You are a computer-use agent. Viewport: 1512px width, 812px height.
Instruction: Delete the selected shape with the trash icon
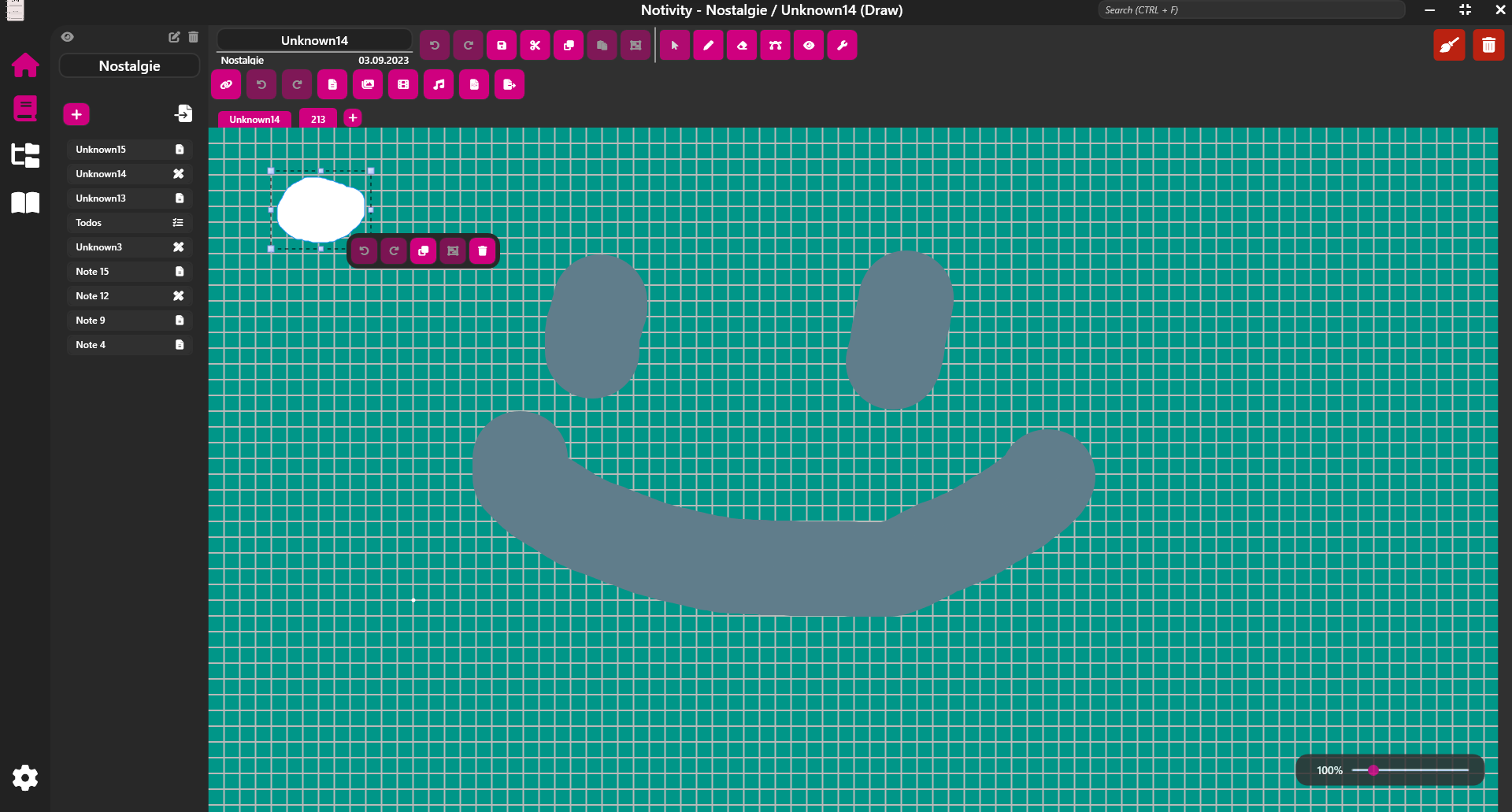(x=483, y=250)
